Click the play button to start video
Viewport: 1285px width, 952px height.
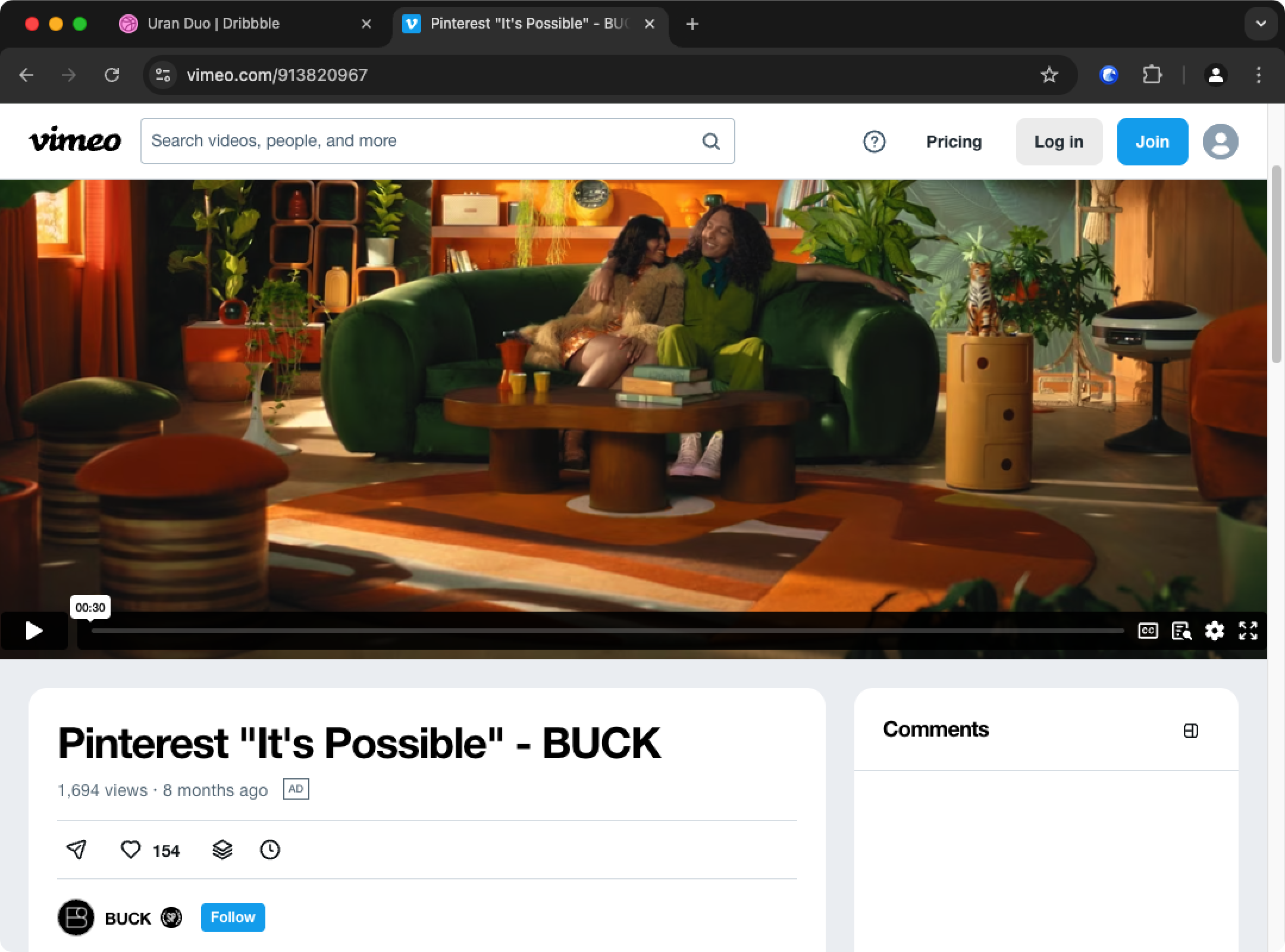coord(32,631)
